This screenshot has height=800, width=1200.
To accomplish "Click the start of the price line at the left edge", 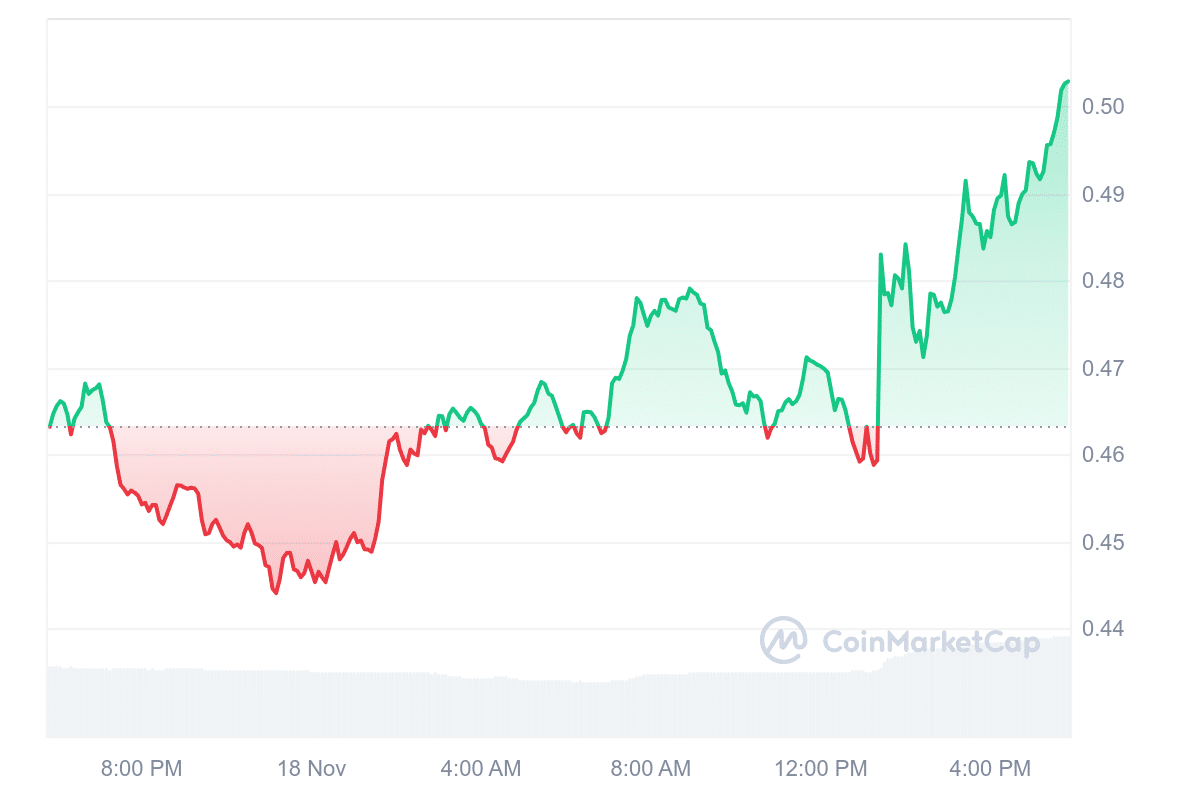I will [49, 426].
